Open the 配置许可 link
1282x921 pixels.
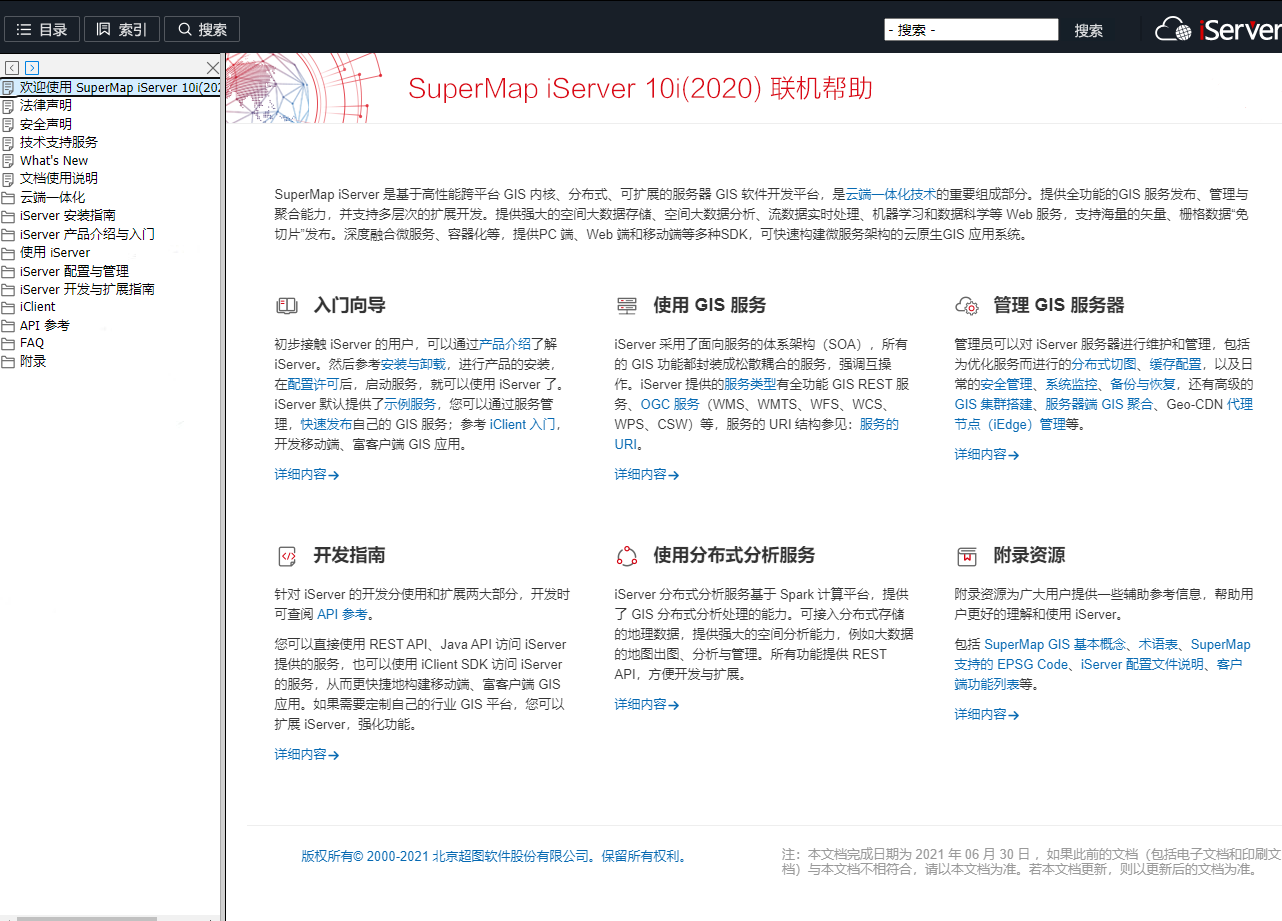pos(313,384)
